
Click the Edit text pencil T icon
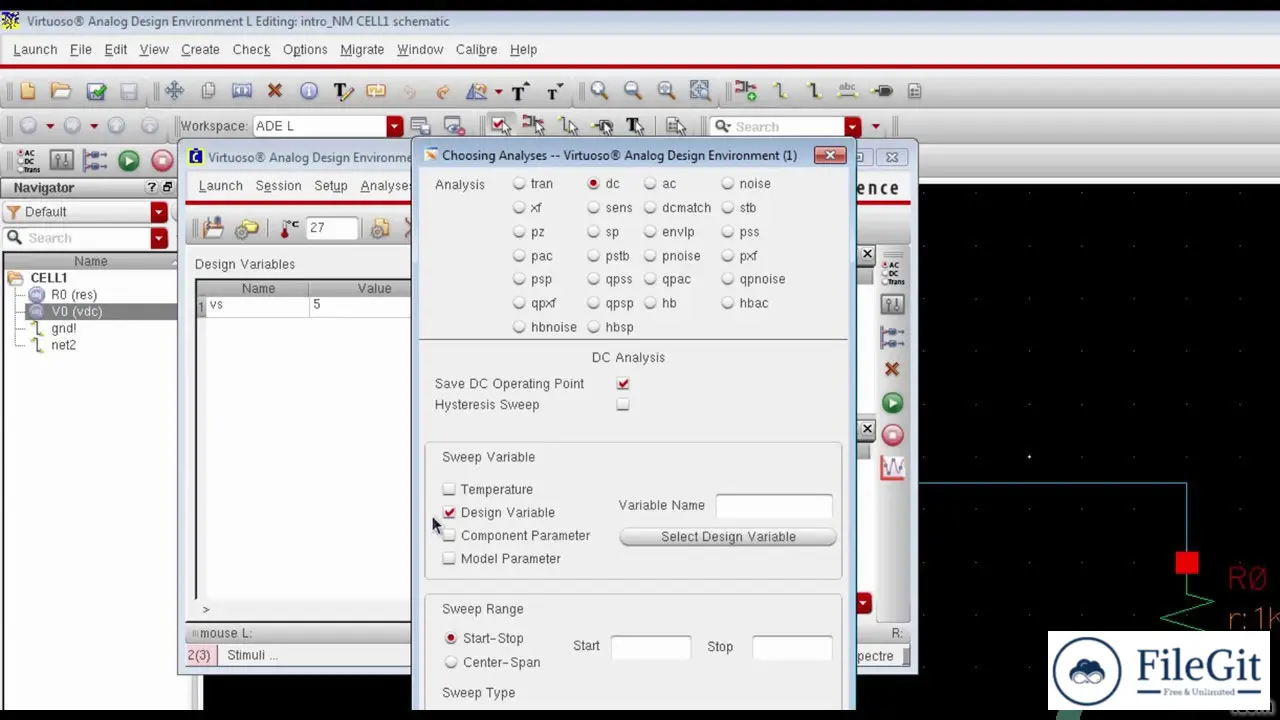pyautogui.click(x=343, y=91)
